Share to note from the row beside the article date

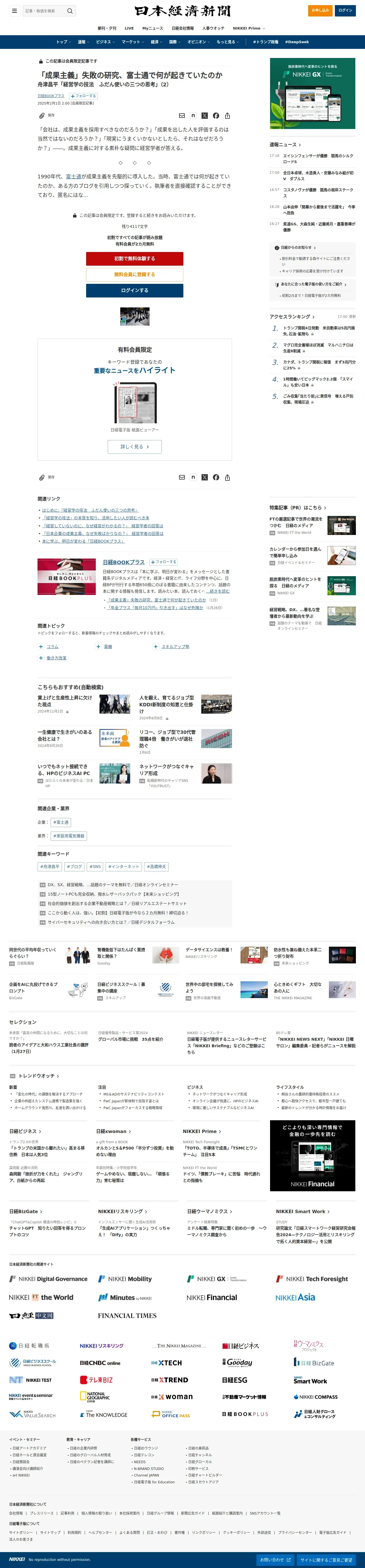(x=193, y=116)
